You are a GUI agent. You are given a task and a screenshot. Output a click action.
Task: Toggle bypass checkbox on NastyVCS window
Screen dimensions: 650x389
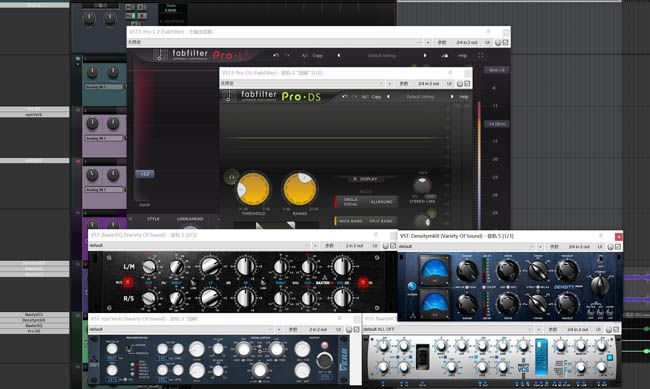pos(616,329)
